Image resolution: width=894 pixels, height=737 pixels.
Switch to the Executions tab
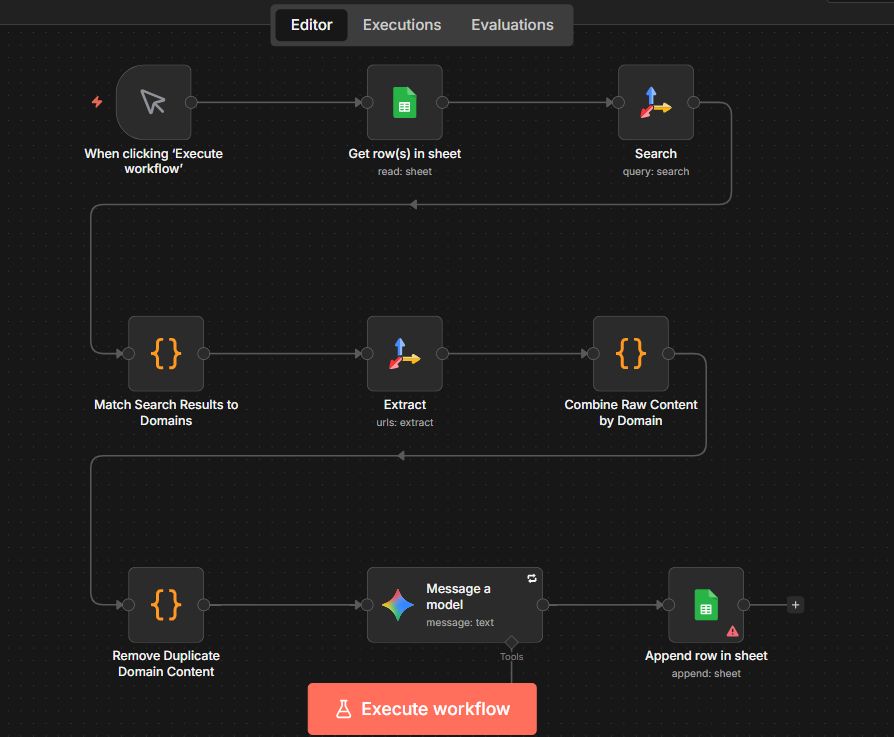pyautogui.click(x=402, y=24)
